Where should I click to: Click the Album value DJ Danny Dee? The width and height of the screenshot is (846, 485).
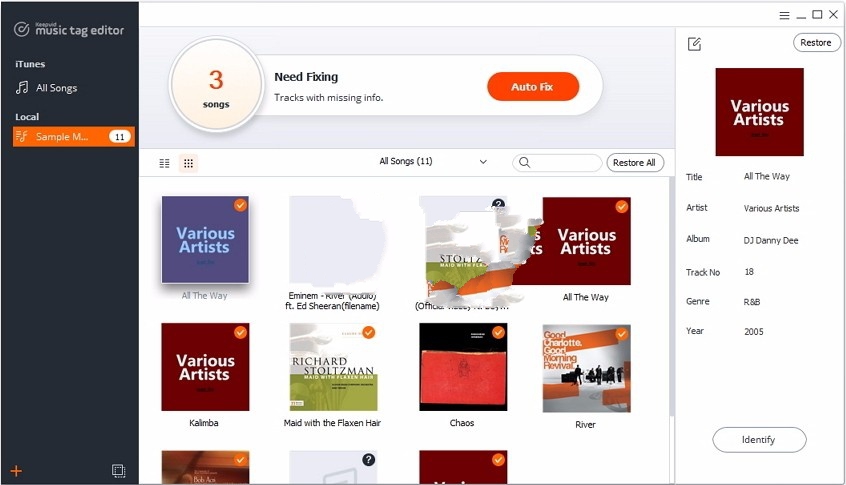771,241
